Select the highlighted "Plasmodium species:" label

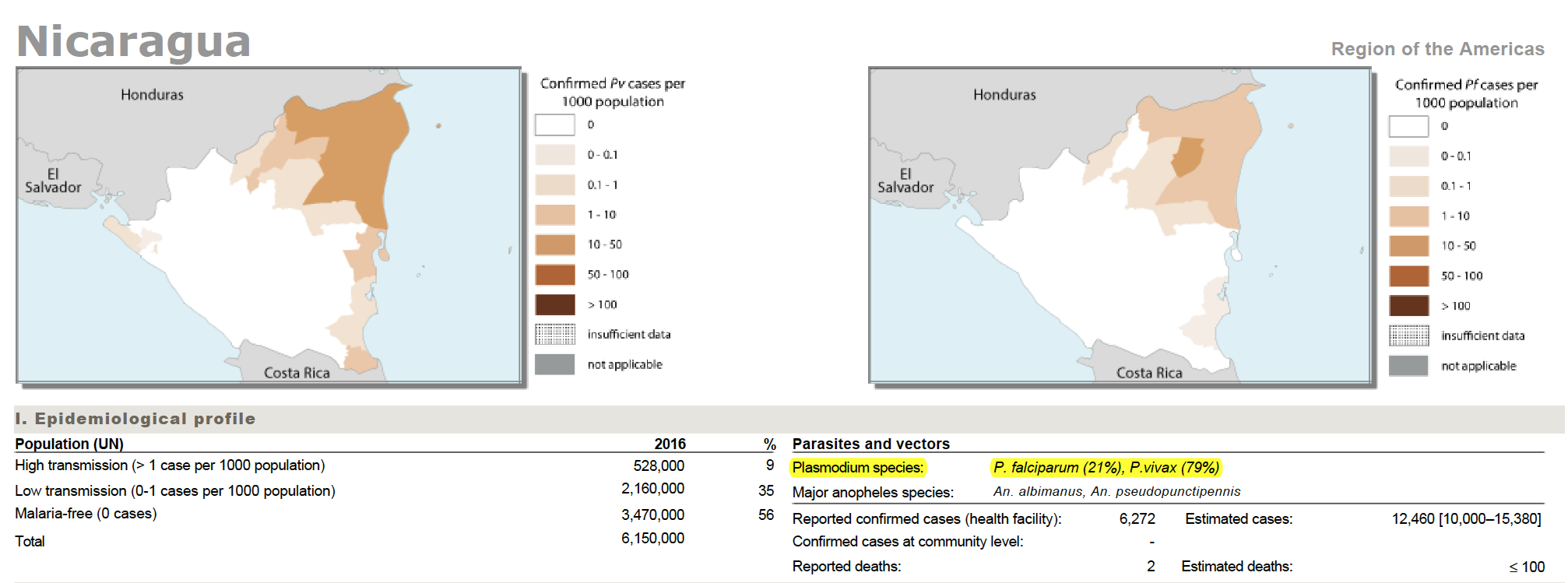(857, 468)
